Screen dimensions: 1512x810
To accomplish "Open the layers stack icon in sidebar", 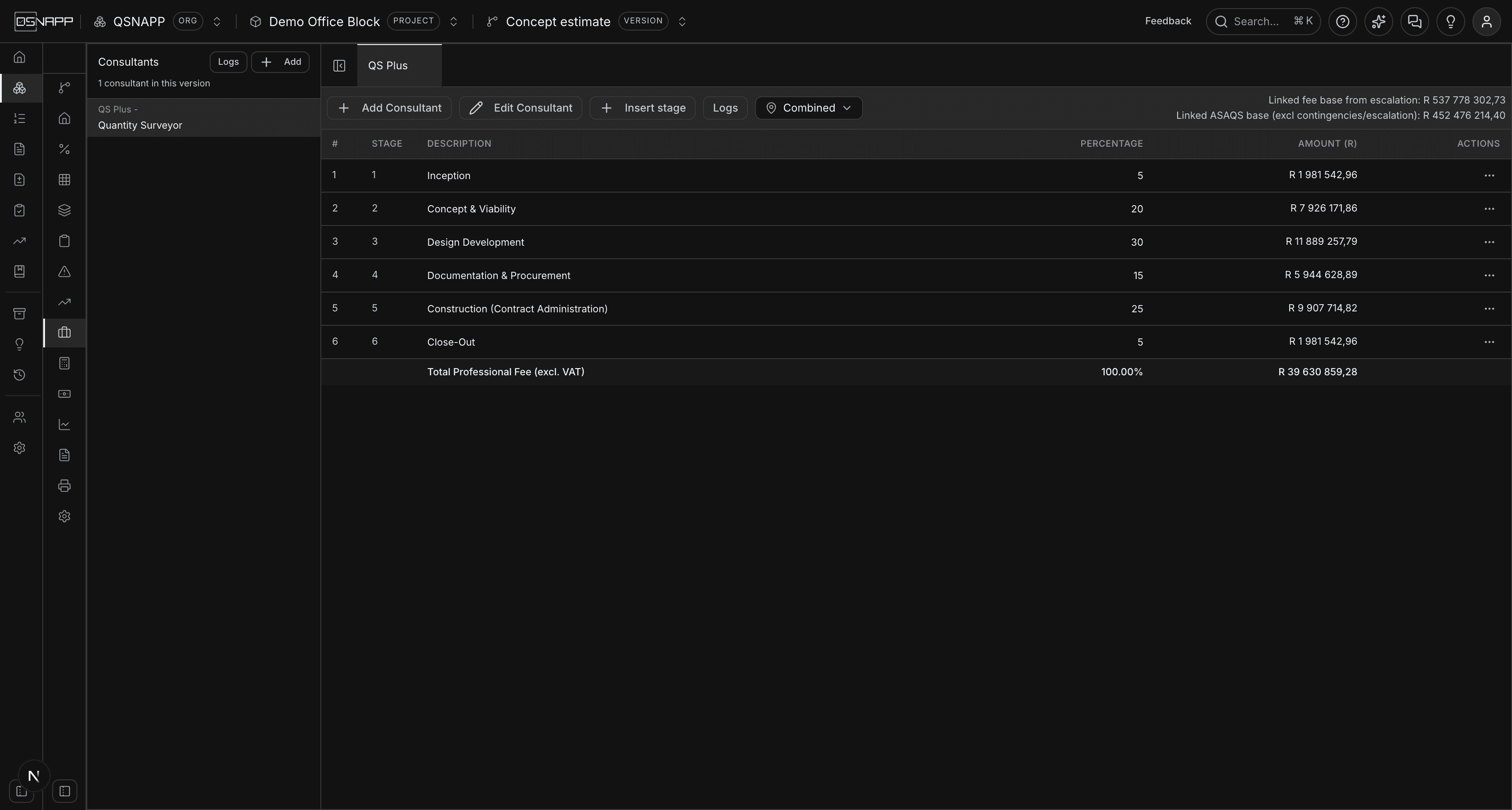I will coord(64,210).
